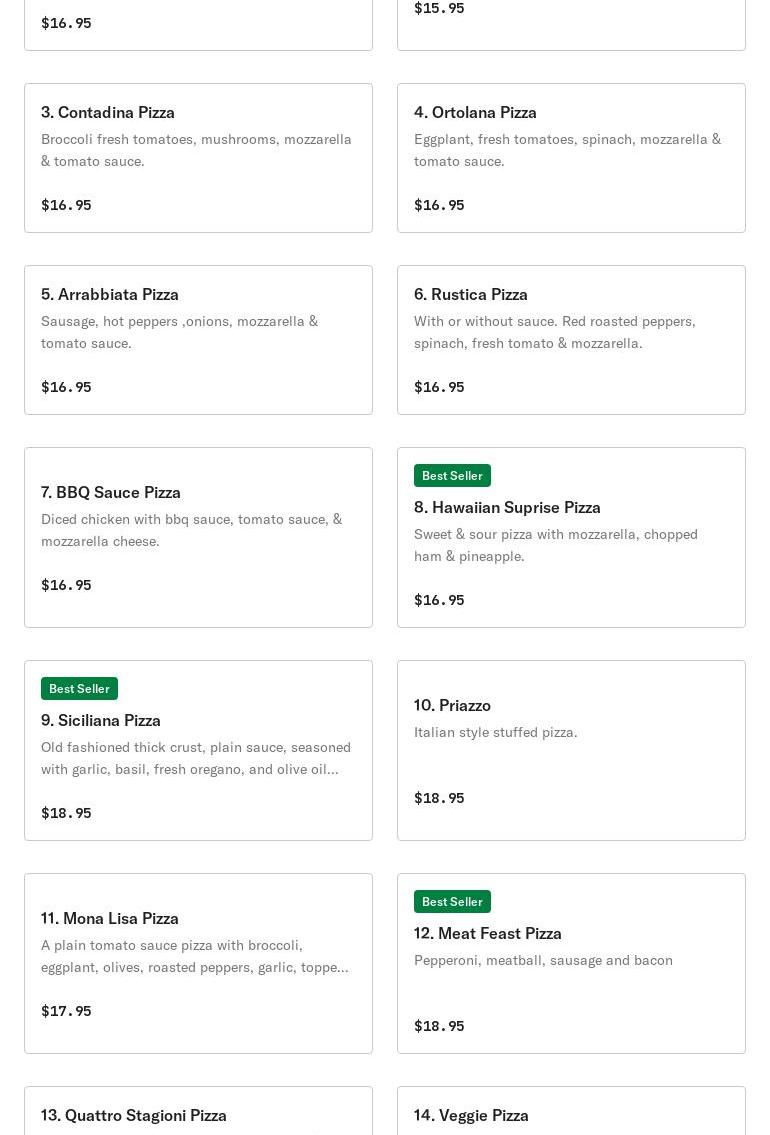Open the 5. Arrabbiata Pizza item
Image resolution: width=770 pixels, height=1135 pixels.
(198, 340)
